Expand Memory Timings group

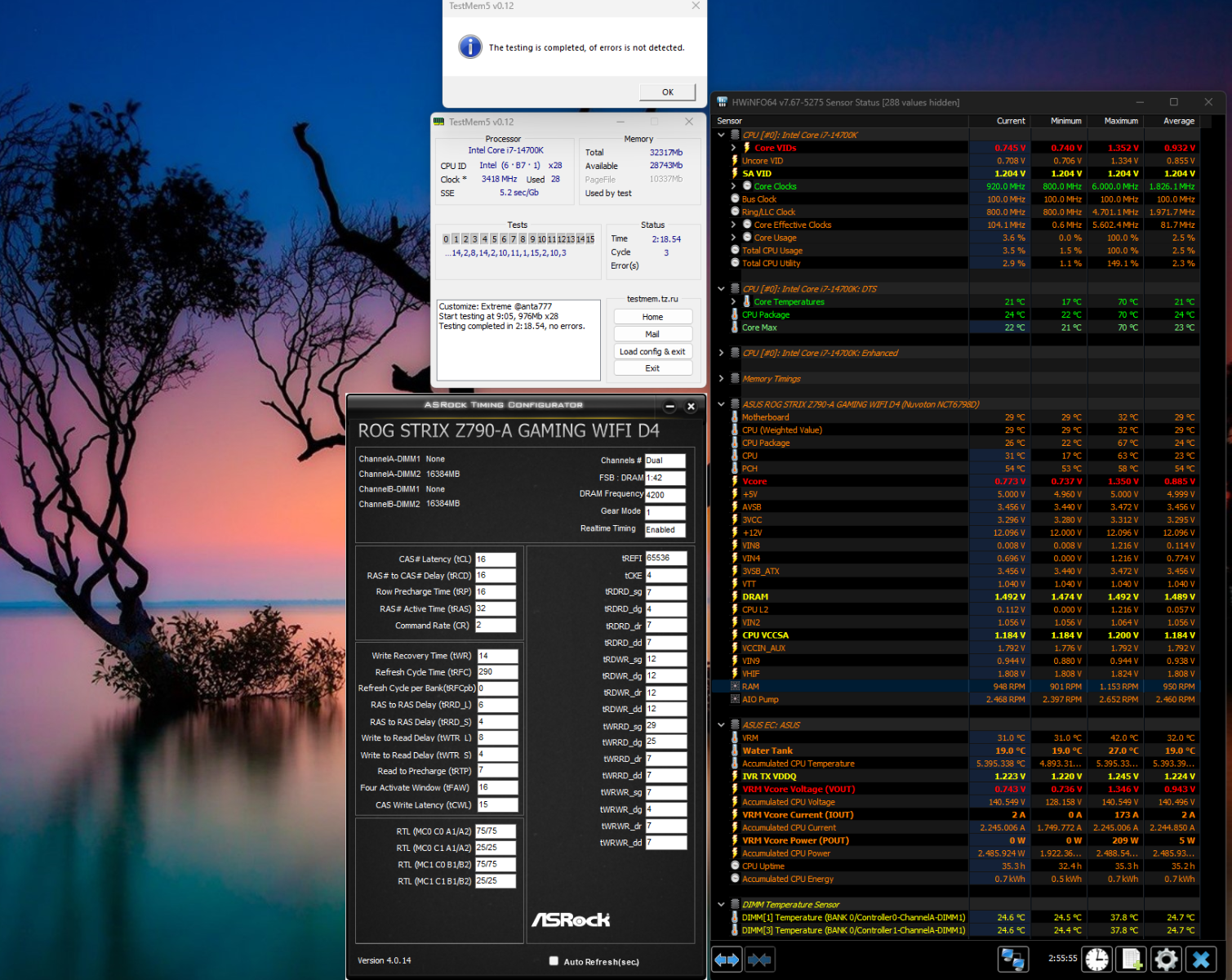tap(721, 379)
